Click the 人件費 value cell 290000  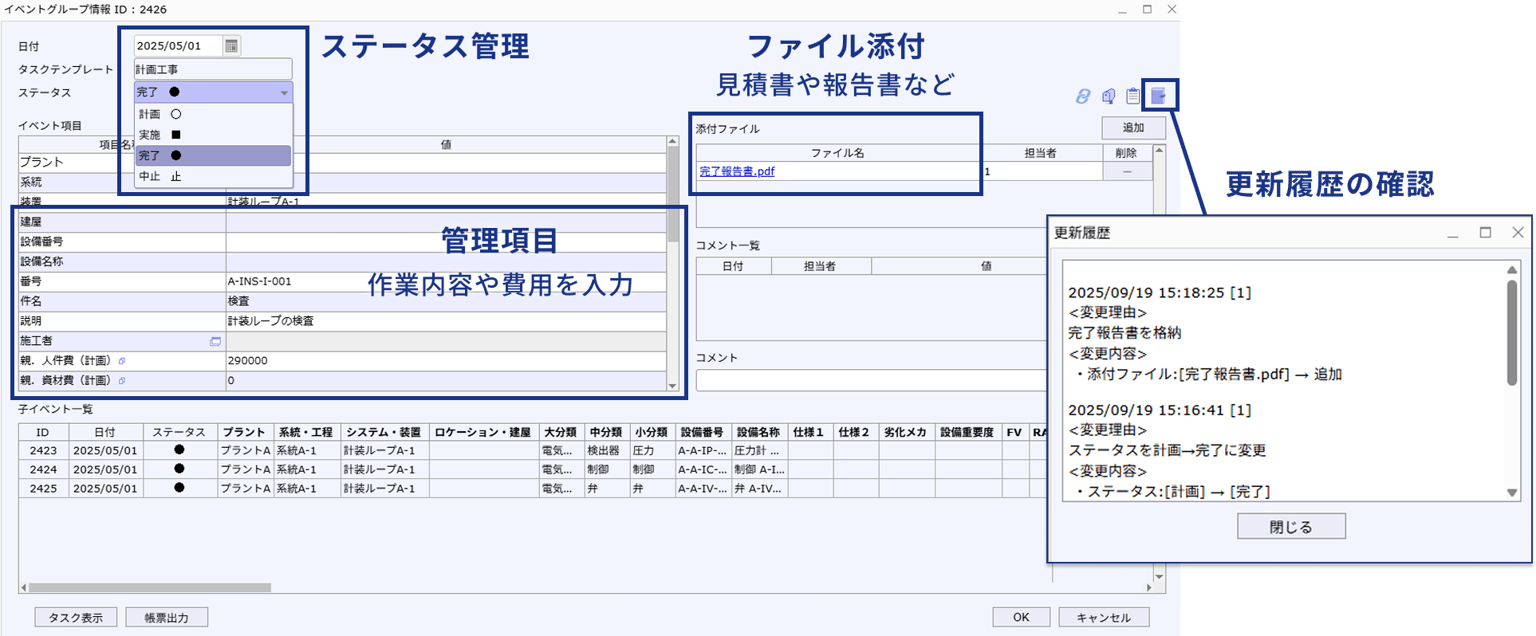coord(446,361)
